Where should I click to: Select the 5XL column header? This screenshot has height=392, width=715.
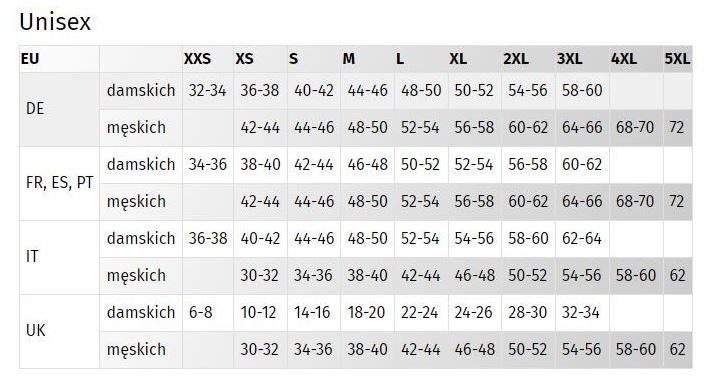coord(677,59)
